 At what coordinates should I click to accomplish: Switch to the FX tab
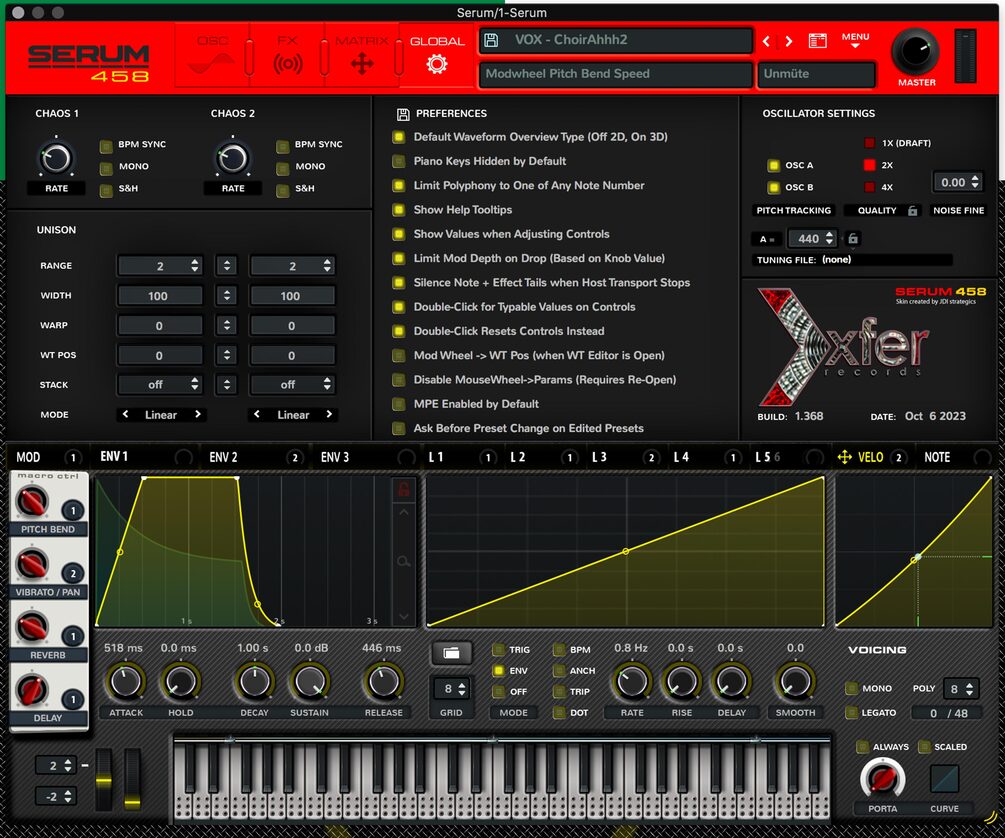point(287,55)
